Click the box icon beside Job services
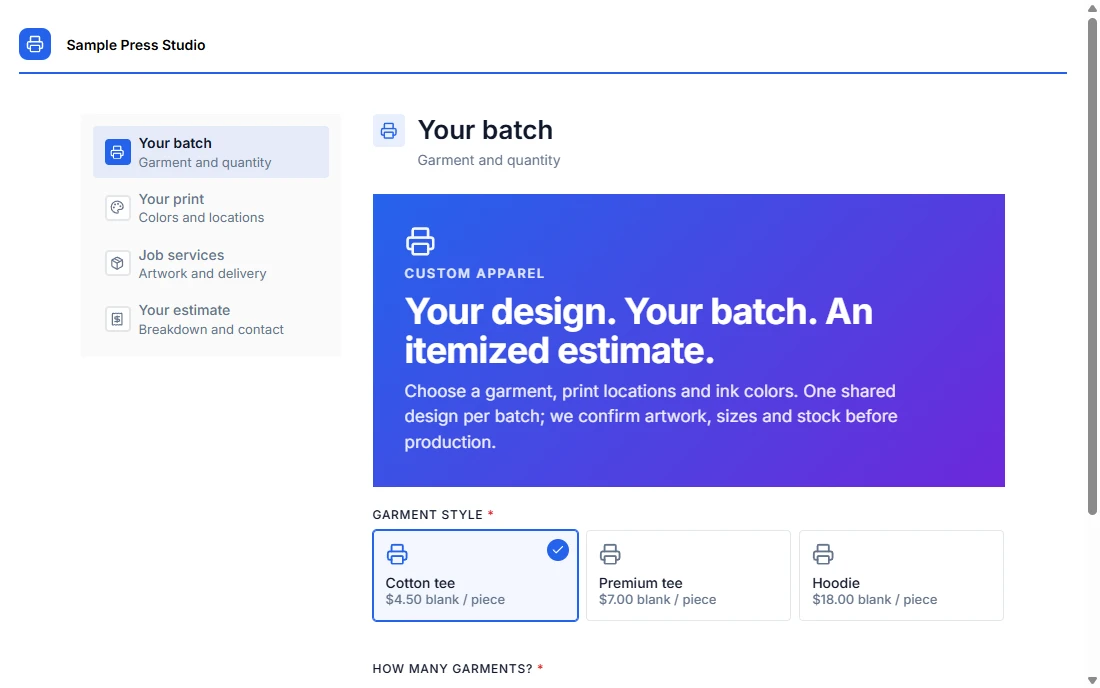 (x=118, y=263)
